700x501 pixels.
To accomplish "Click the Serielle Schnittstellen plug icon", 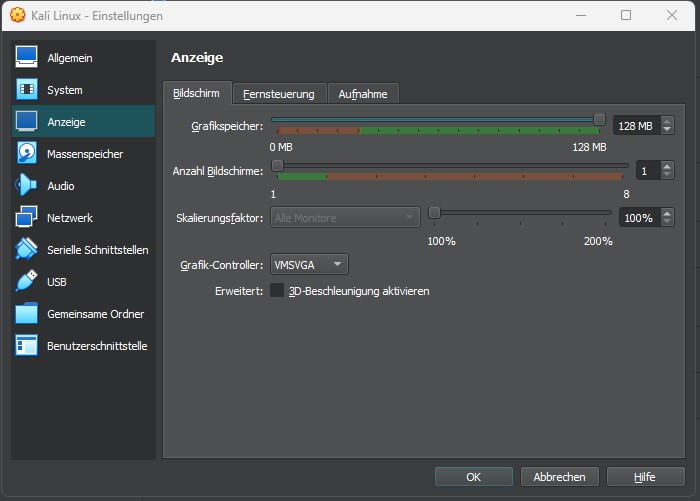I will [x=26, y=249].
